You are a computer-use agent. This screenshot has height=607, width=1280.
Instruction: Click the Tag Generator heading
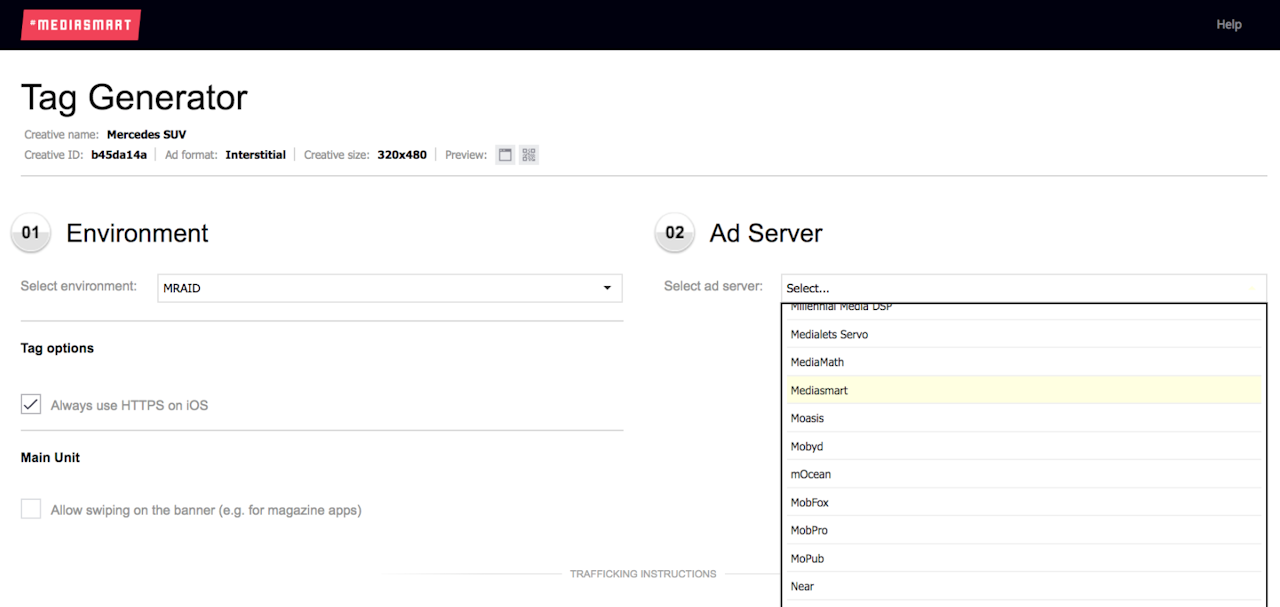[134, 97]
